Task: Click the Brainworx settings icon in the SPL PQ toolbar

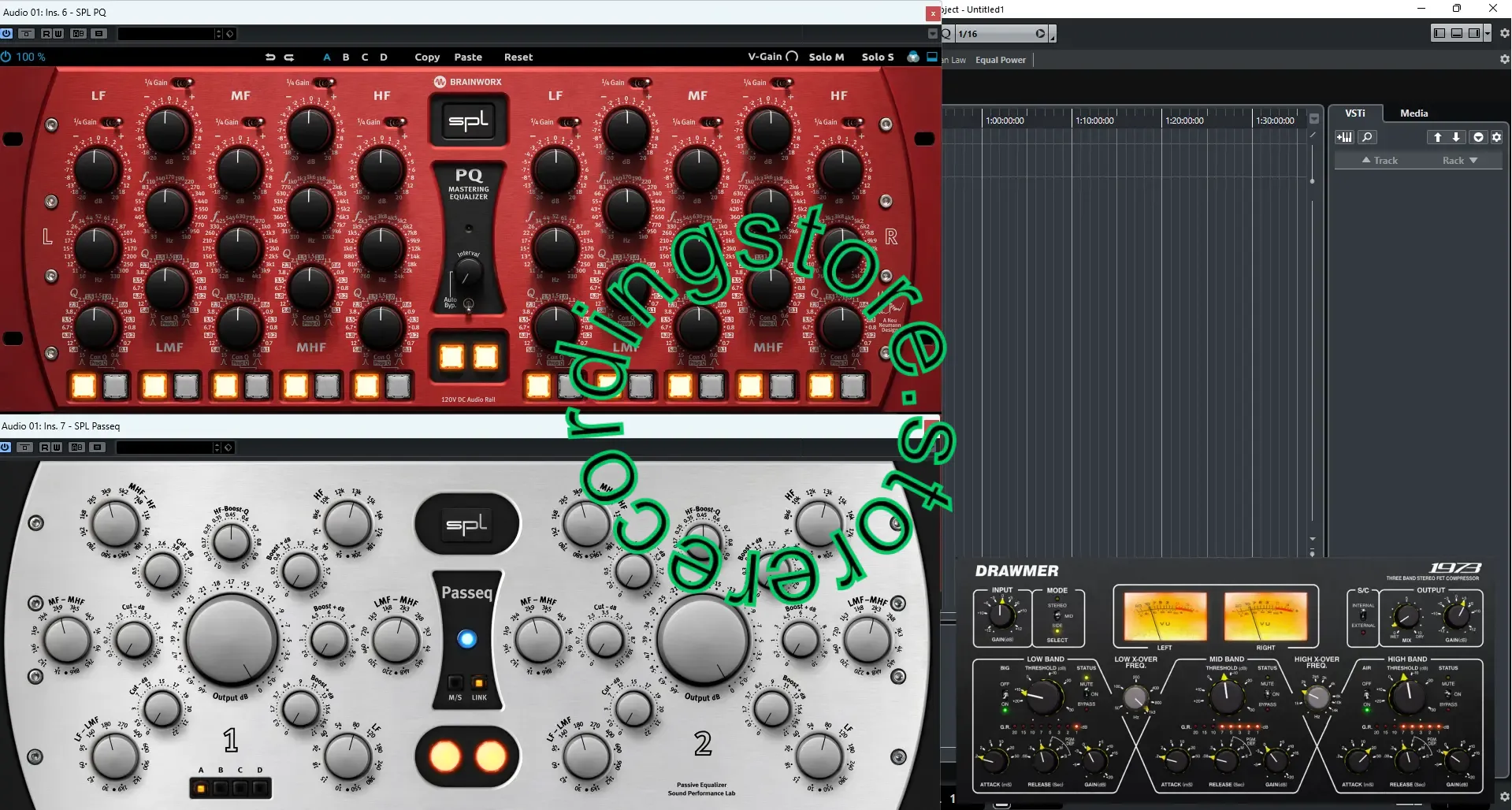Action: [x=913, y=57]
